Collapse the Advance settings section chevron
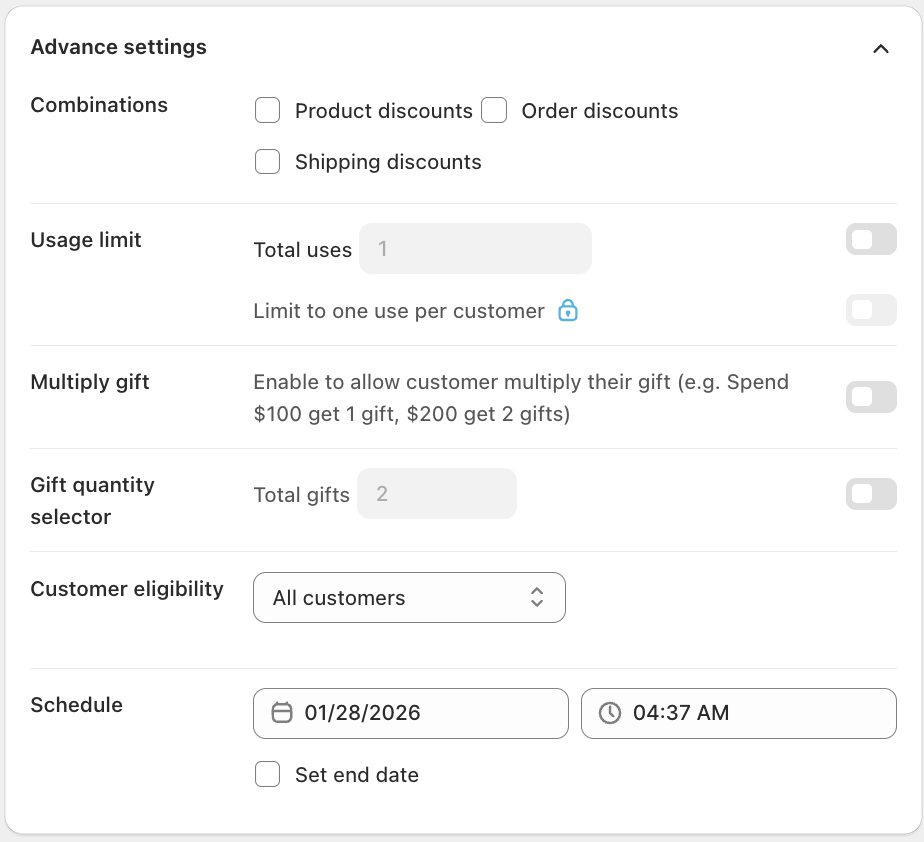This screenshot has height=842, width=924. [x=880, y=49]
